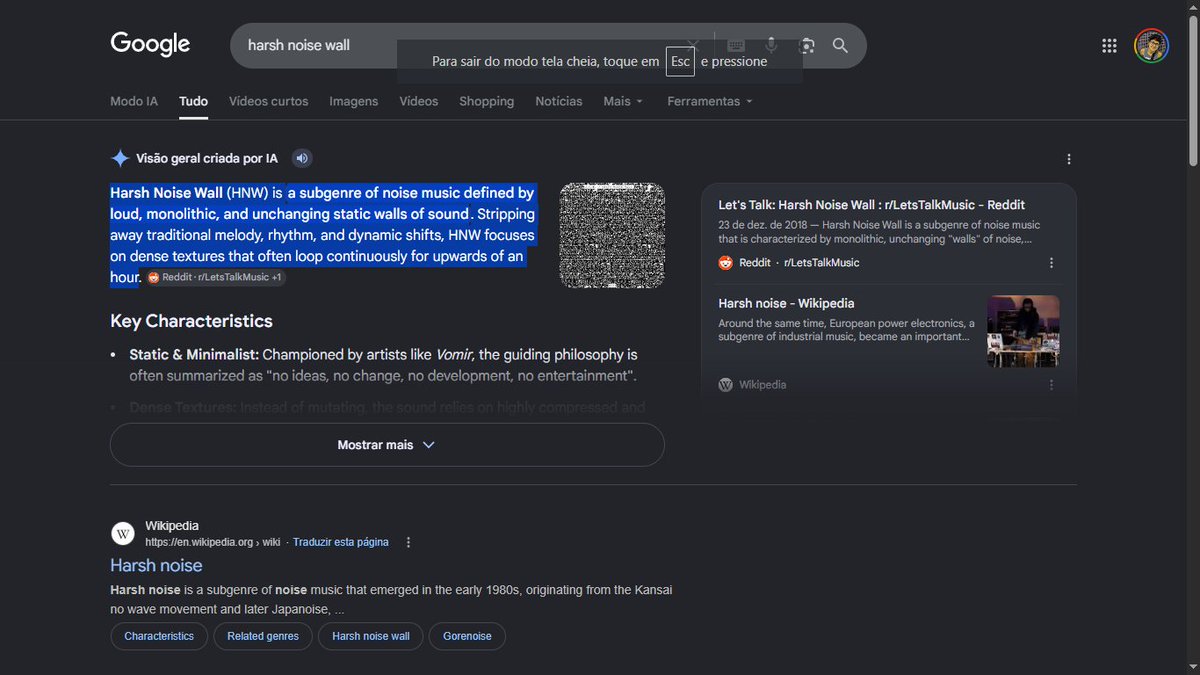Viewport: 1200px width, 675px height.
Task: Switch to Vídeos tab
Action: pos(419,101)
